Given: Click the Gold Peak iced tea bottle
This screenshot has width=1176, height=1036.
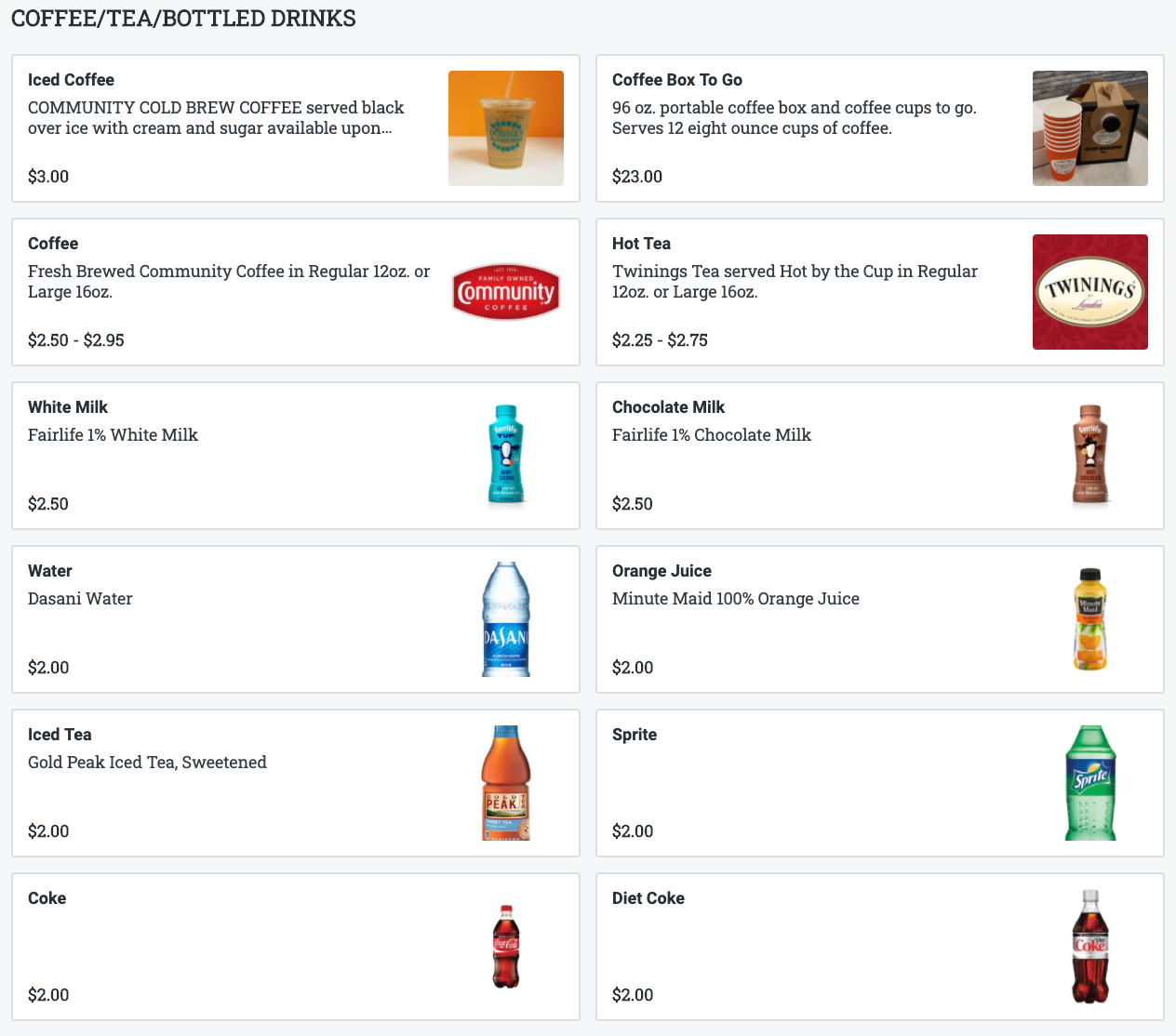Looking at the screenshot, I should click(505, 783).
